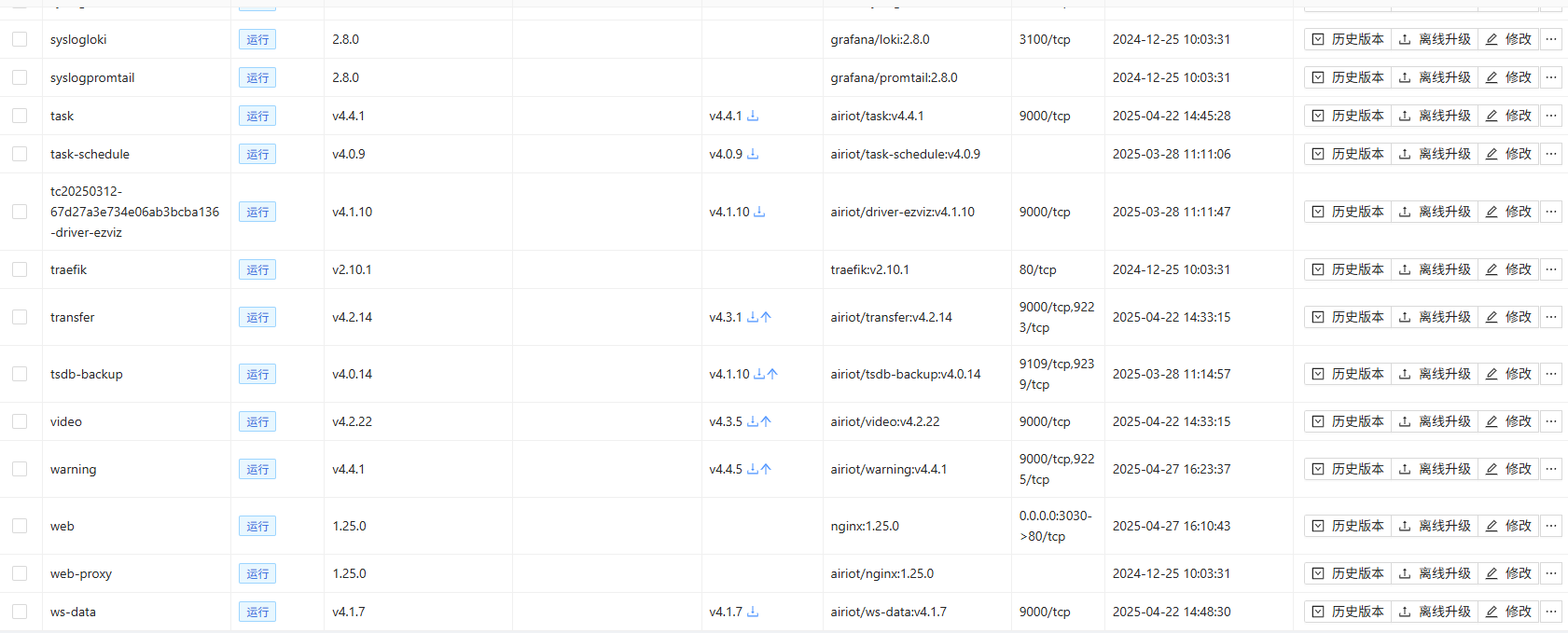Open more actions for syslogloki

click(1551, 39)
